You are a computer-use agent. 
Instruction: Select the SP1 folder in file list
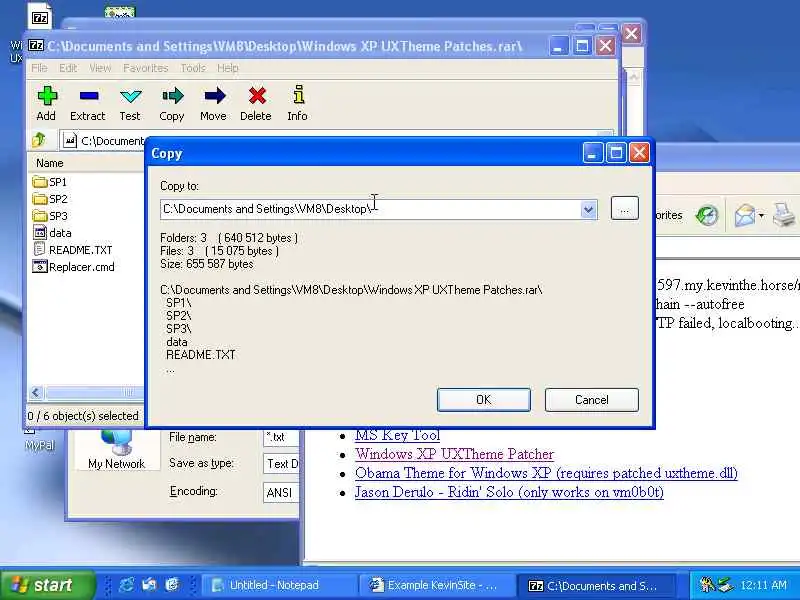[49, 182]
